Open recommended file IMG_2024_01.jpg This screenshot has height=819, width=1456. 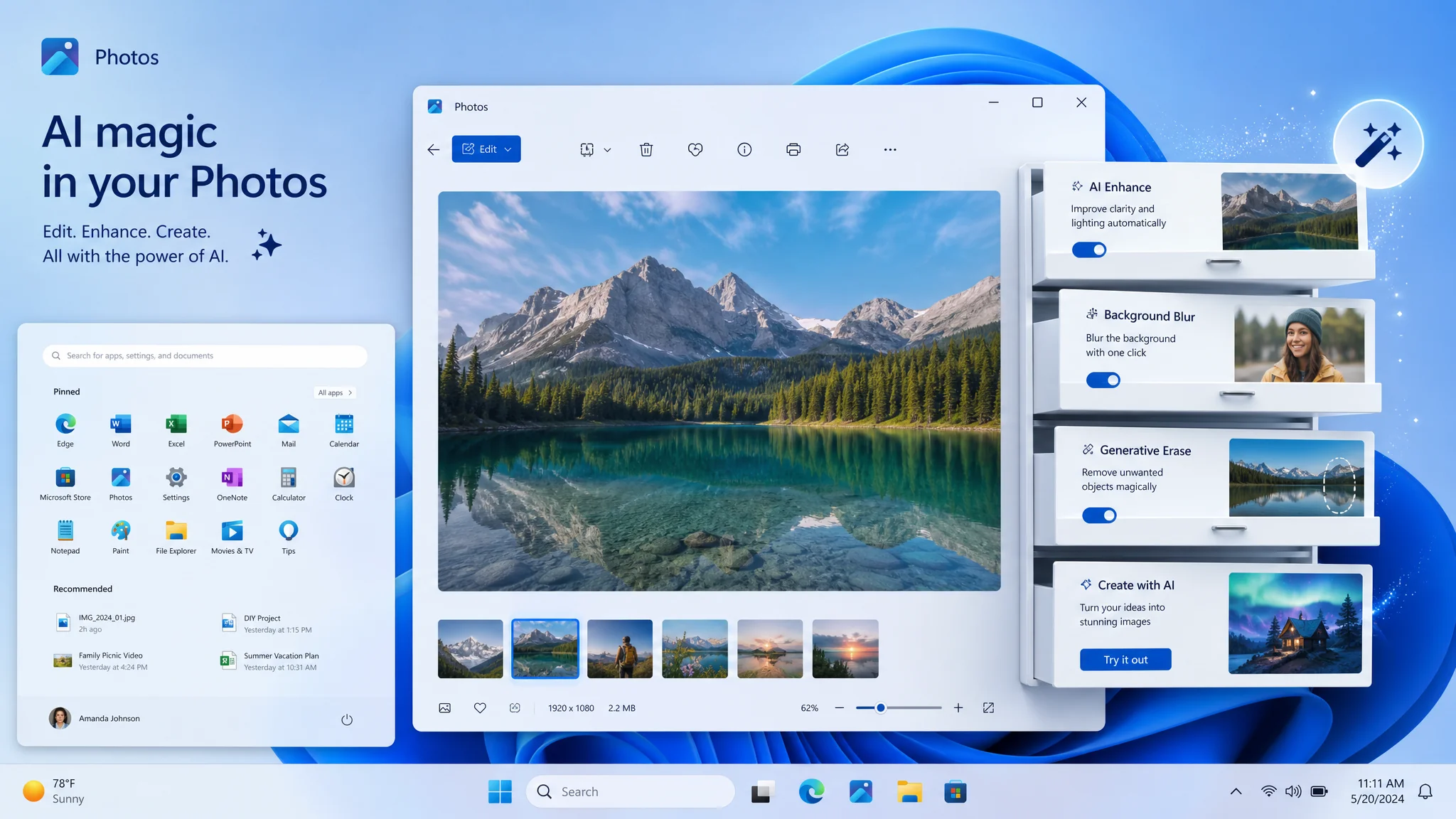tap(96, 623)
